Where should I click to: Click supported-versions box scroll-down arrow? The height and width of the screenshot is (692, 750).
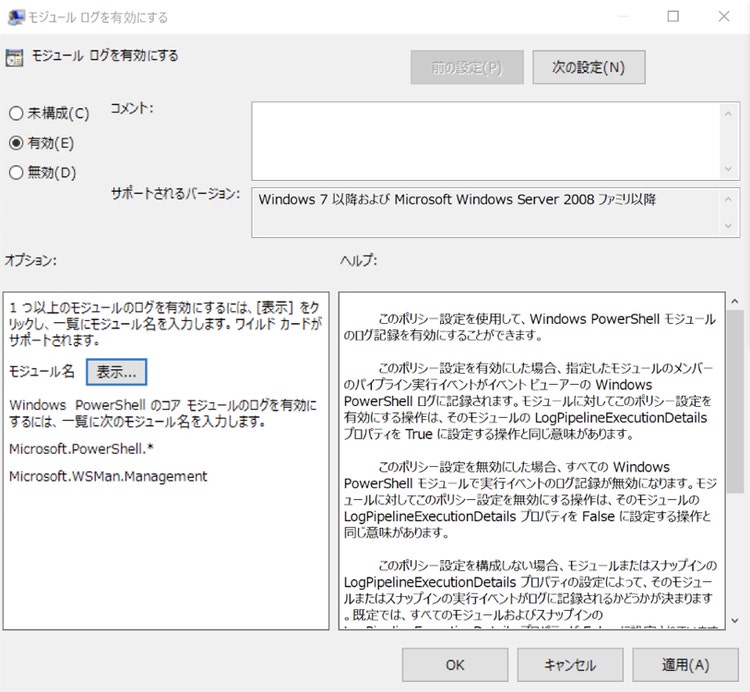tap(728, 226)
